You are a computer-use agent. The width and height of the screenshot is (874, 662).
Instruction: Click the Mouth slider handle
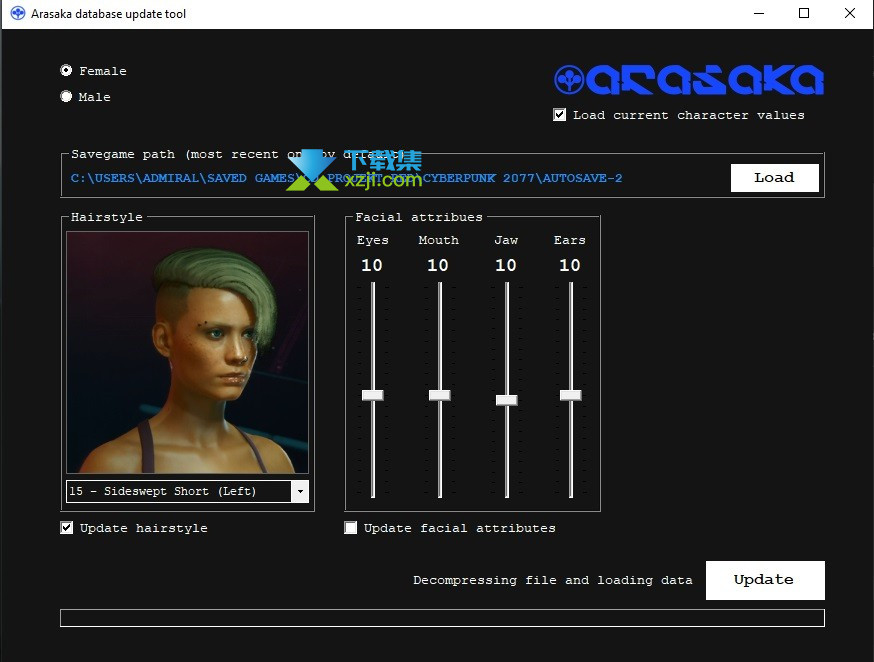click(x=440, y=395)
